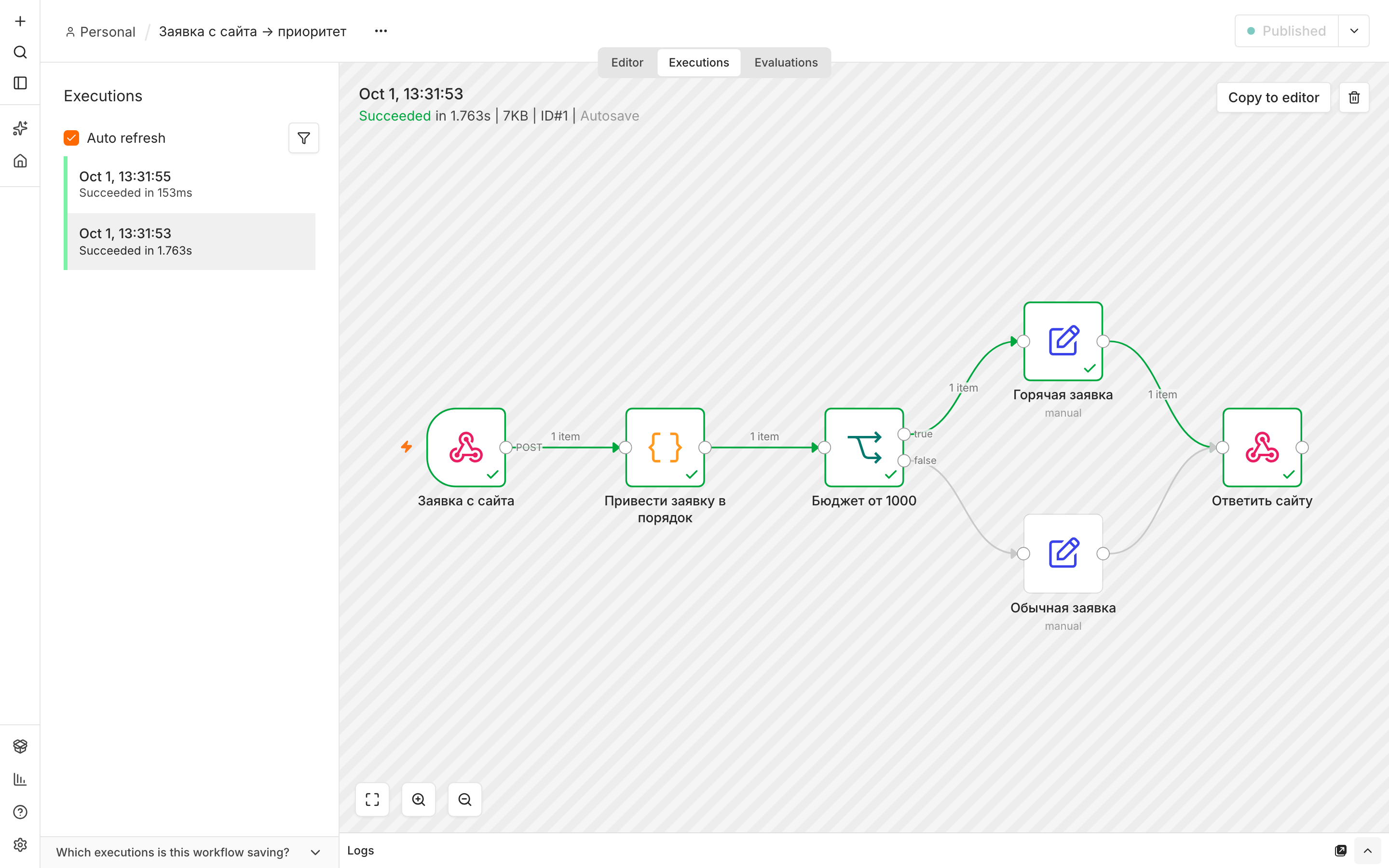Open the Personal breadcrumb link

coord(100,31)
